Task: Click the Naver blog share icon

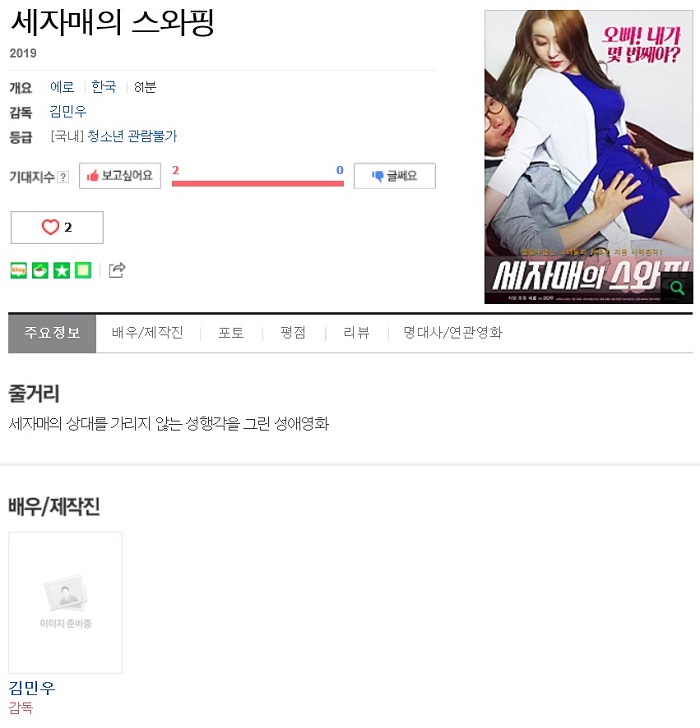Action: [19, 270]
